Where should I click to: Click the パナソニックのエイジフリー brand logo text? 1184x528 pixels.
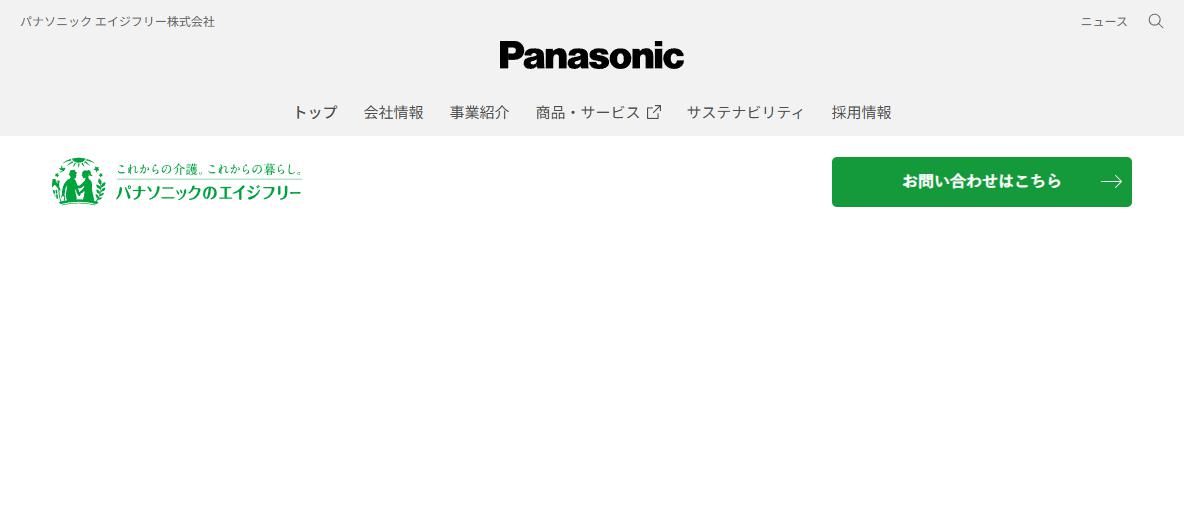click(208, 193)
